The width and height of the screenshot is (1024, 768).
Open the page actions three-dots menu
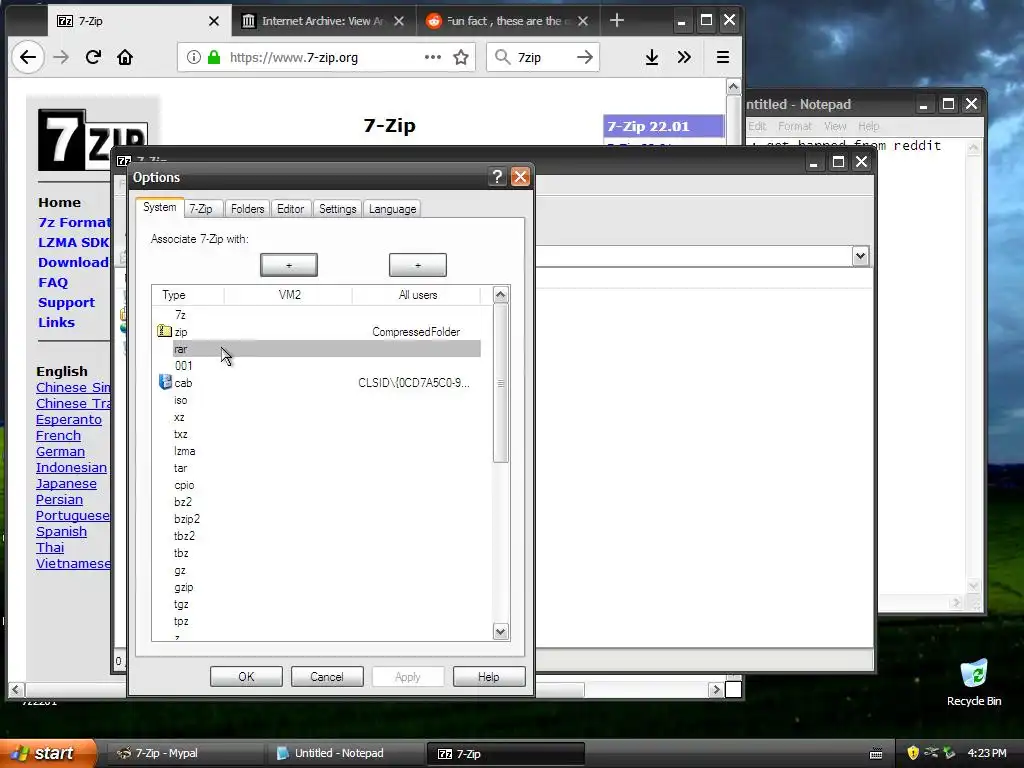point(432,57)
